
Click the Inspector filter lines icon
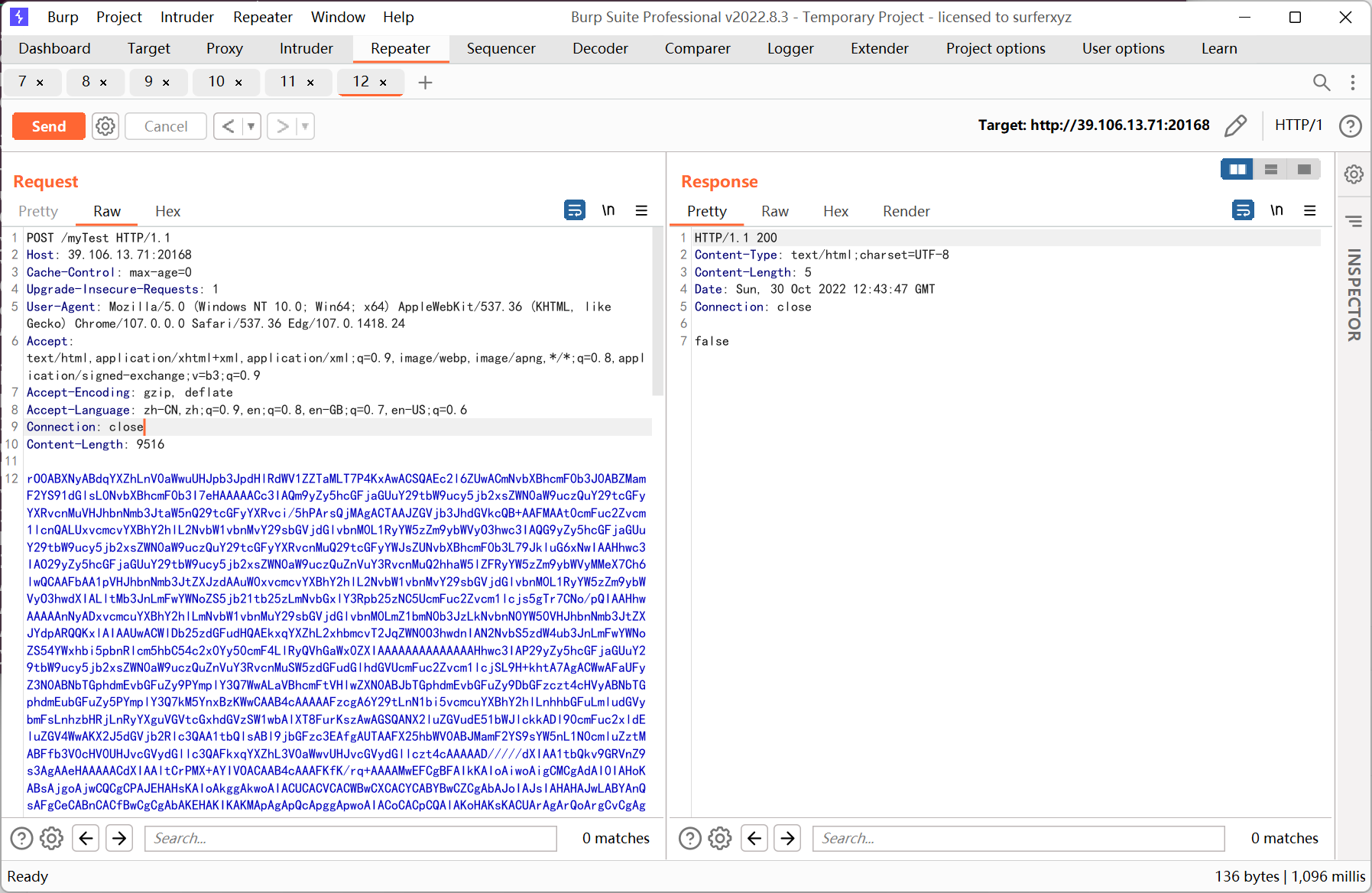click(x=1354, y=222)
